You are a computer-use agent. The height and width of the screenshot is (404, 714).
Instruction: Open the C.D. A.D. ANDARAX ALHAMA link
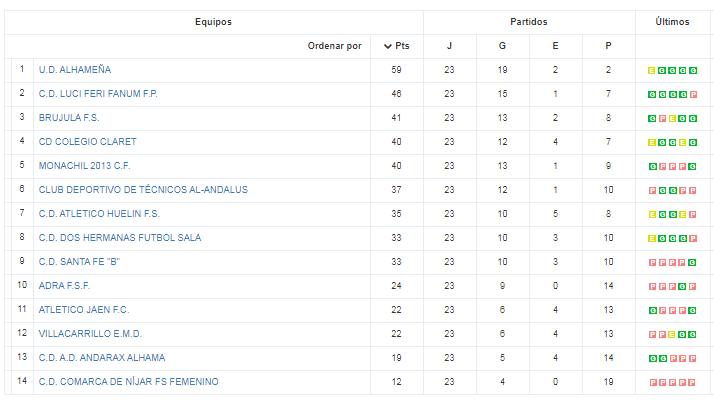click(x=102, y=358)
